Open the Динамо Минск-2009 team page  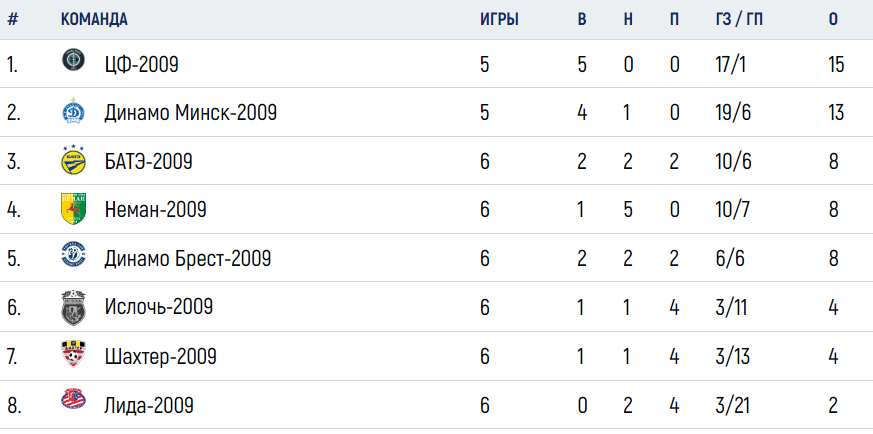tap(190, 114)
